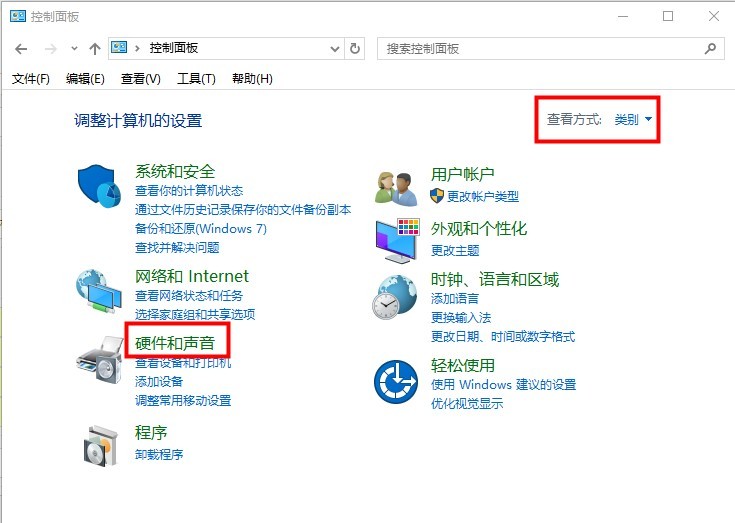Click 卸载程序 link
Screen dimensions: 735x523
click(159, 455)
